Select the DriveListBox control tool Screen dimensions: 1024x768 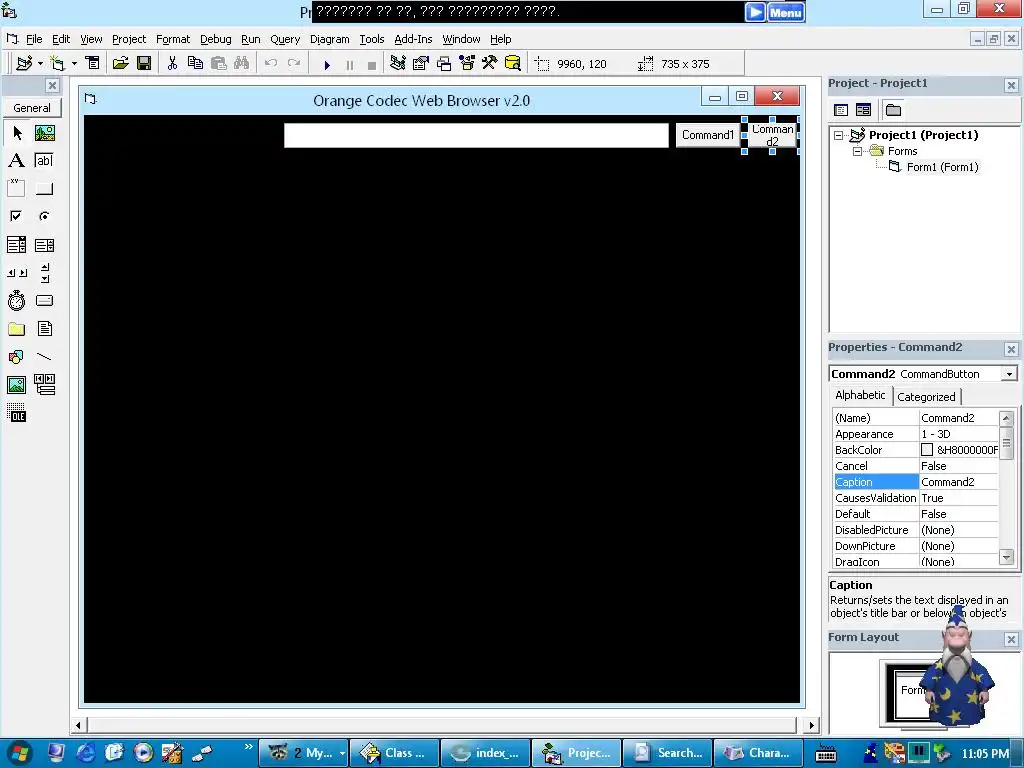click(x=44, y=300)
